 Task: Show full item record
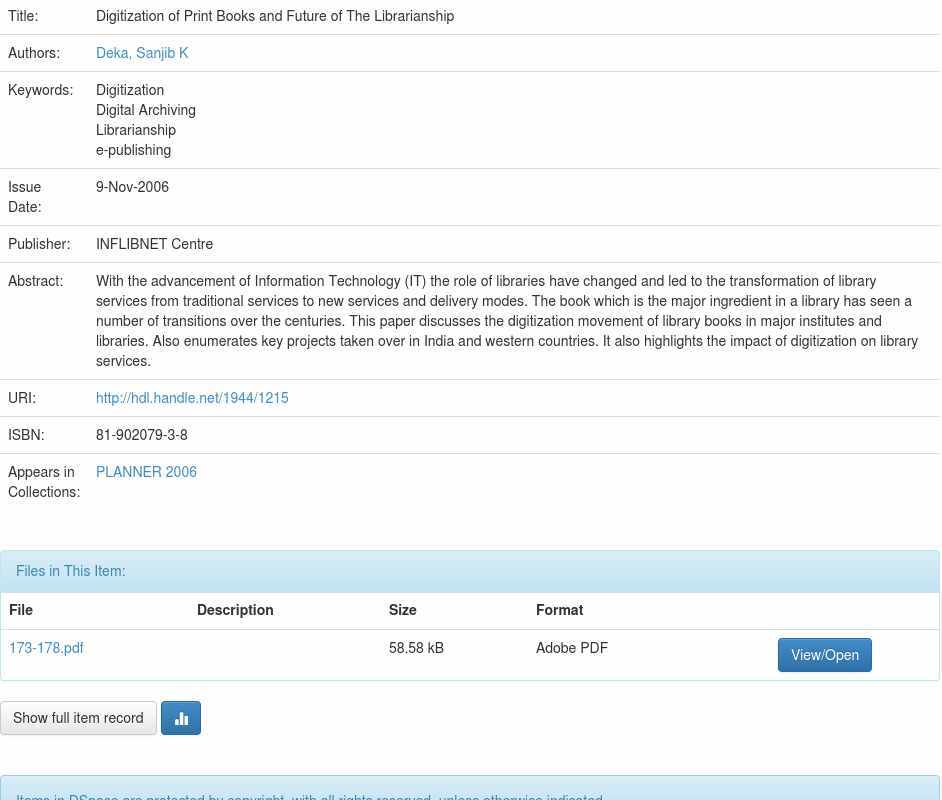click(78, 718)
